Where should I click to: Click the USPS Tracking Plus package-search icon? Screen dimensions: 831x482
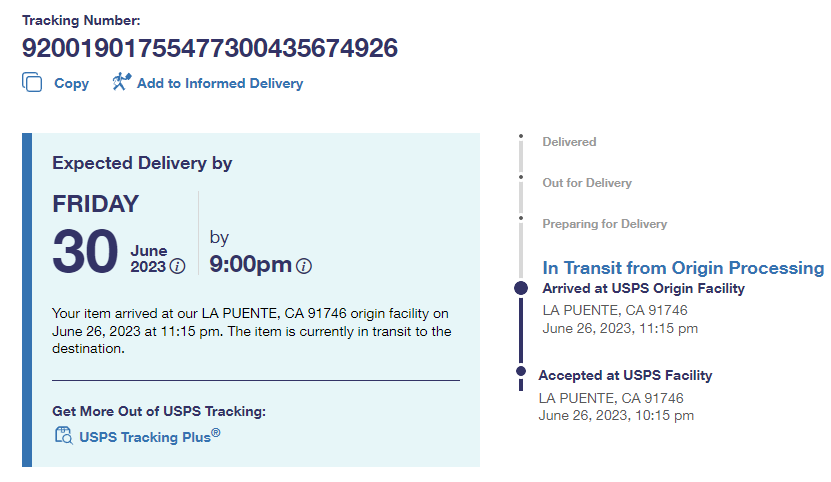62,435
